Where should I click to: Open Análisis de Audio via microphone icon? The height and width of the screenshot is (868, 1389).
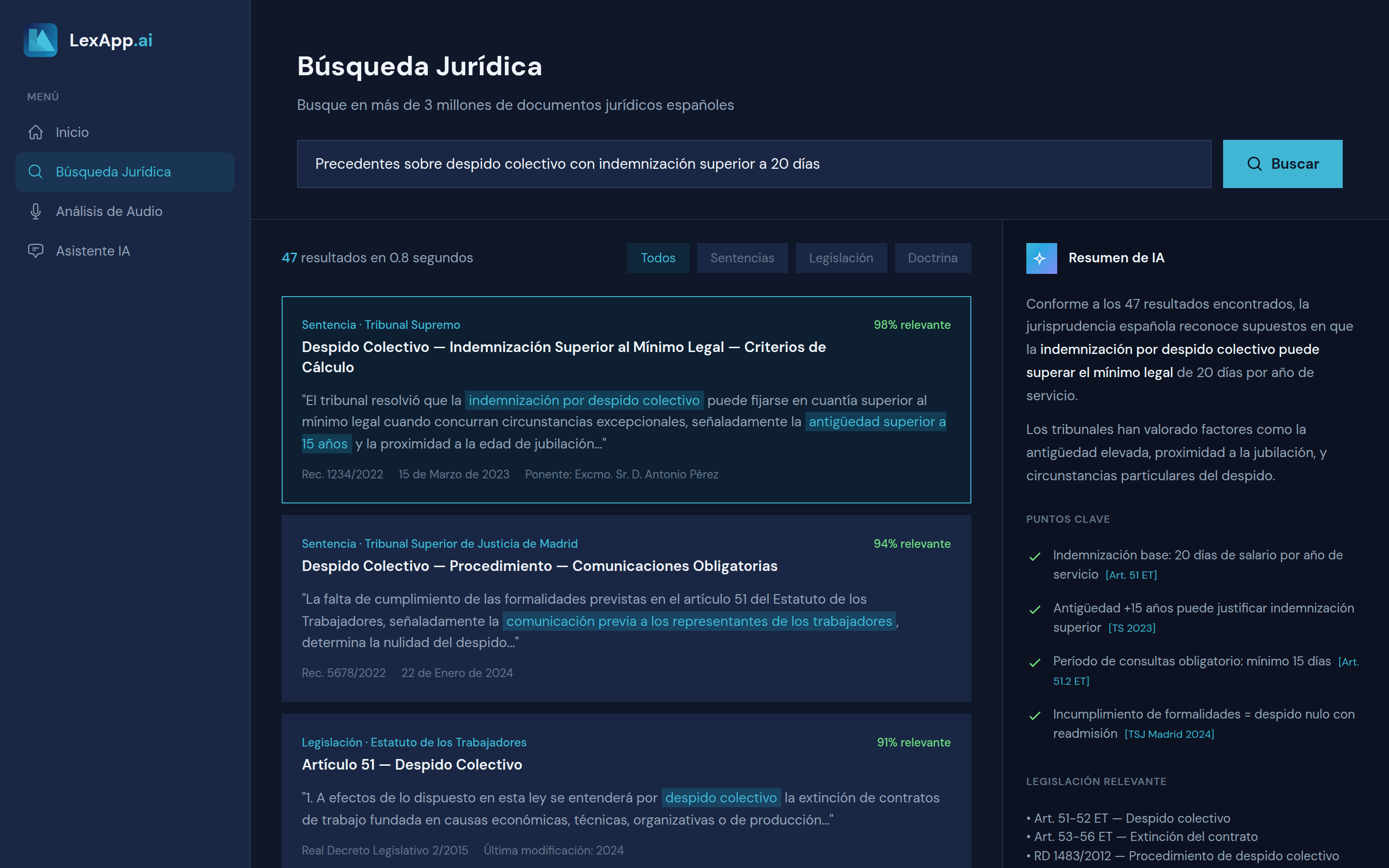coord(36,211)
